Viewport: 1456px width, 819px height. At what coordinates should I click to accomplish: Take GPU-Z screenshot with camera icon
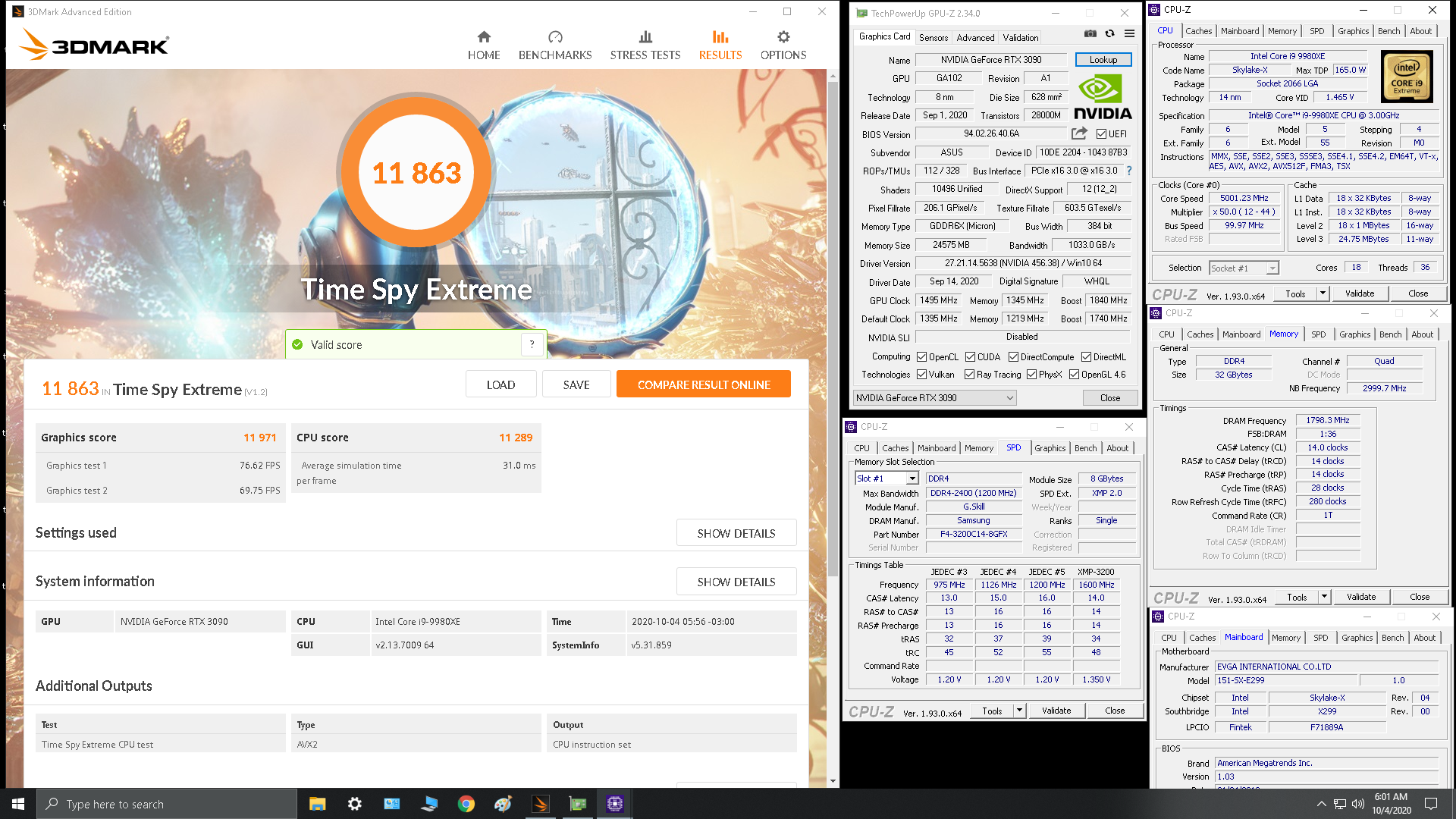tap(1090, 33)
